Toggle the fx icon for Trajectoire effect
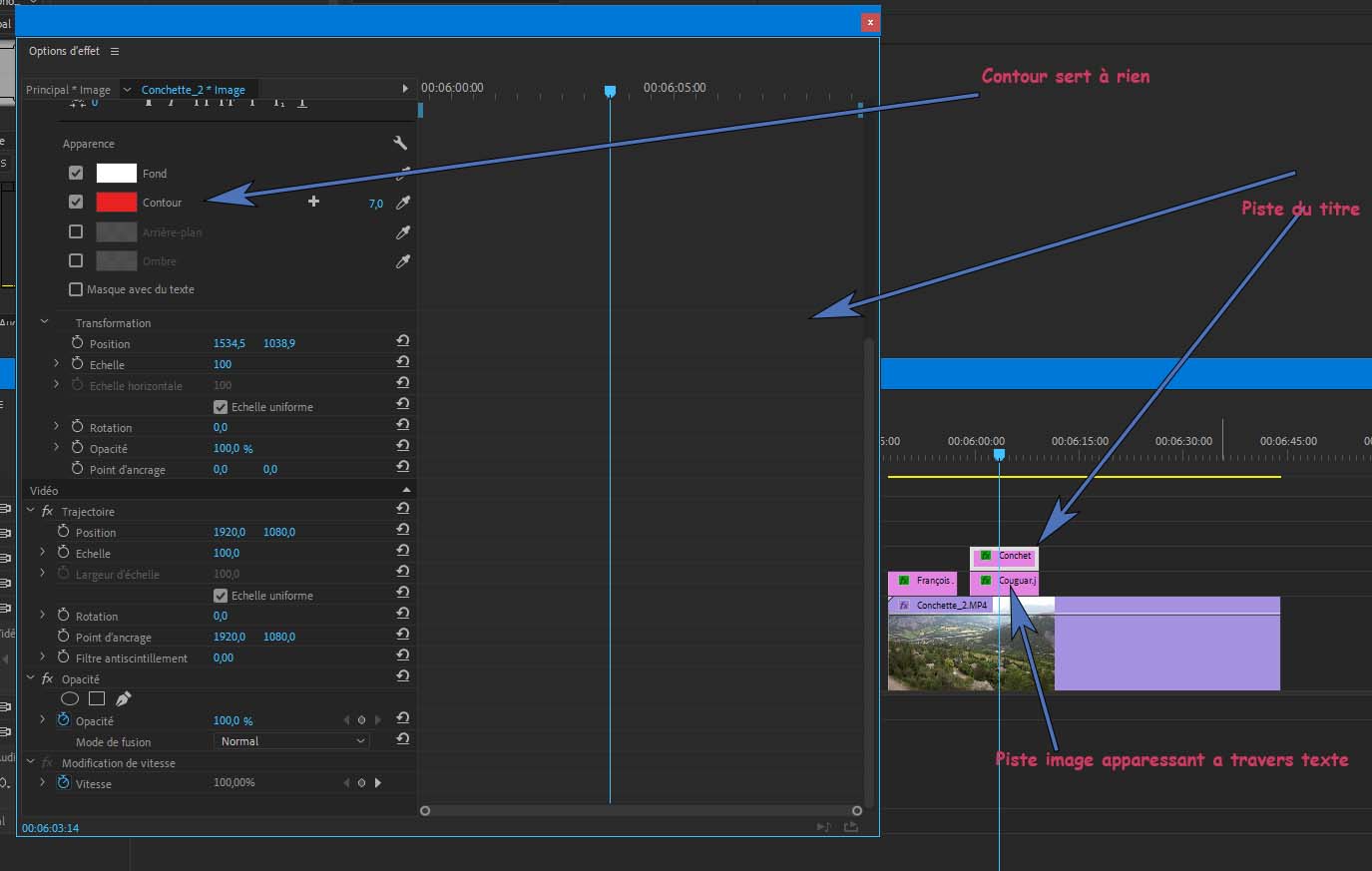 (47, 511)
